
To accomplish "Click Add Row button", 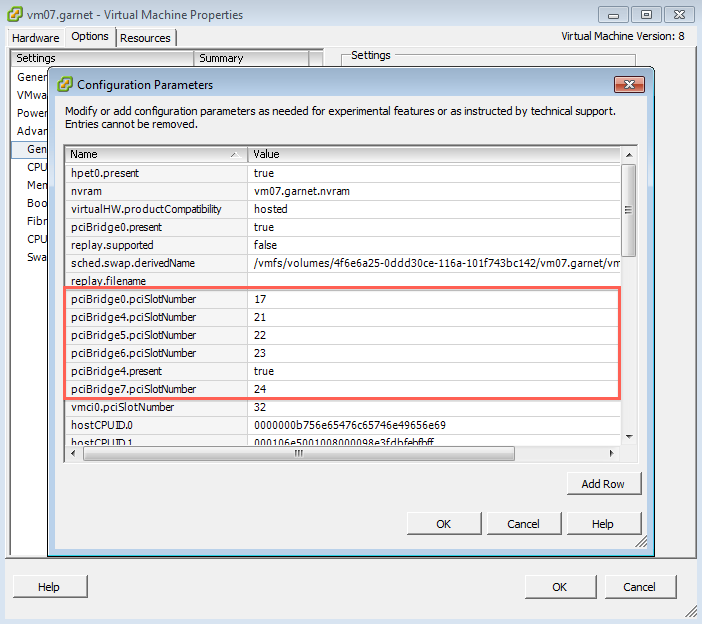I will tap(604, 484).
